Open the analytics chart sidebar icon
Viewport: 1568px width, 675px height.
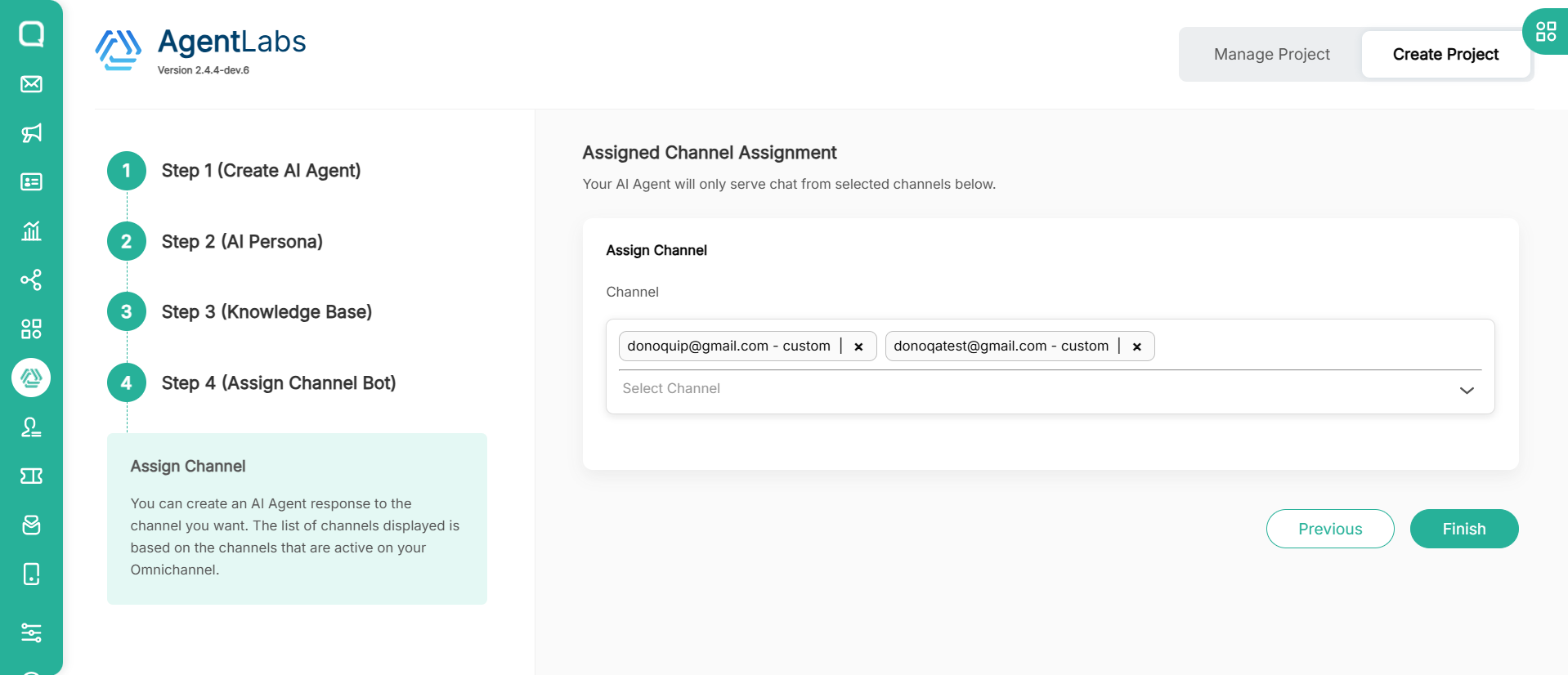point(31,231)
